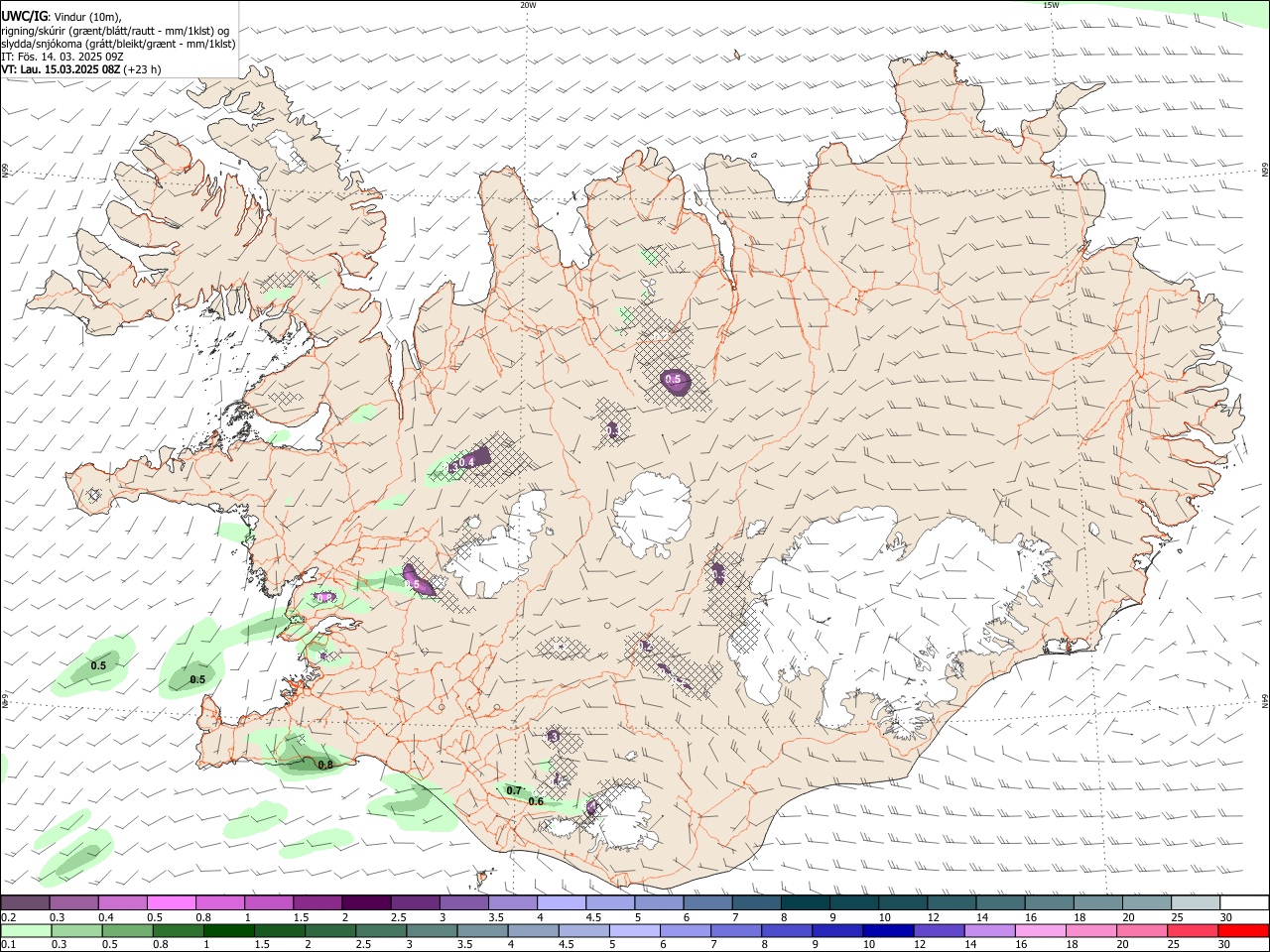
Task: Select the medium green 0.5–0.8 rain legend swatch
Action: pos(127,931)
